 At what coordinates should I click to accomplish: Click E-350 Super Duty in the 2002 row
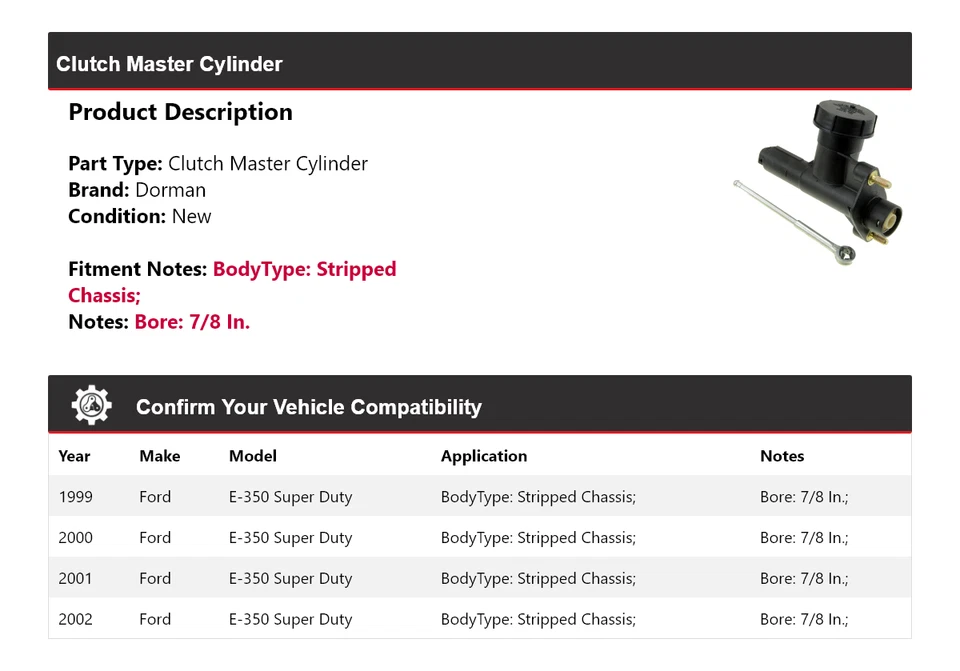pos(290,620)
